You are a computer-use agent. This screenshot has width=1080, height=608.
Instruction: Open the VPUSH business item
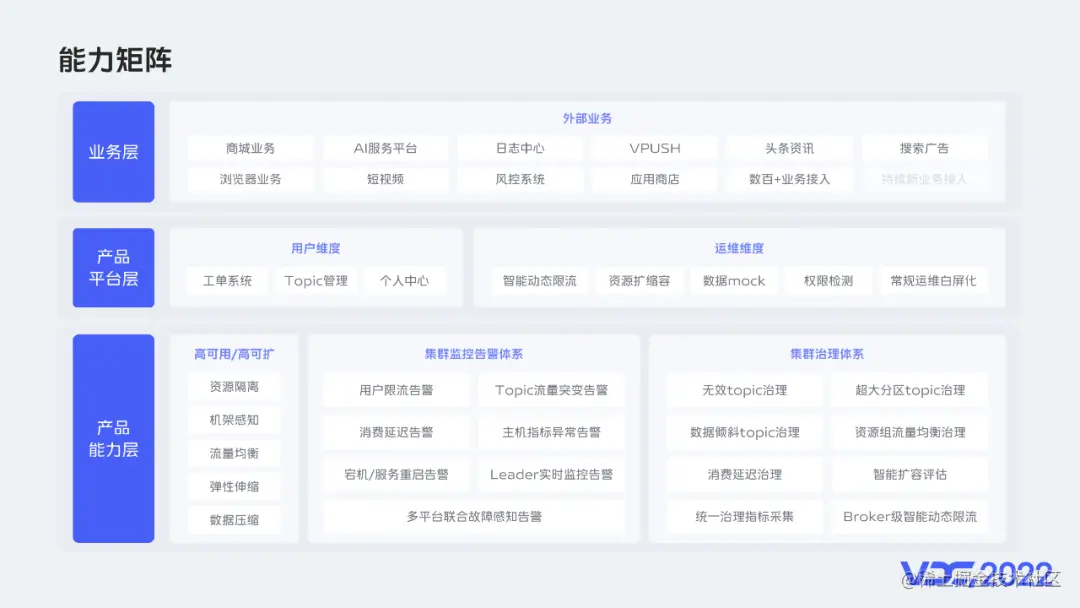(x=655, y=148)
